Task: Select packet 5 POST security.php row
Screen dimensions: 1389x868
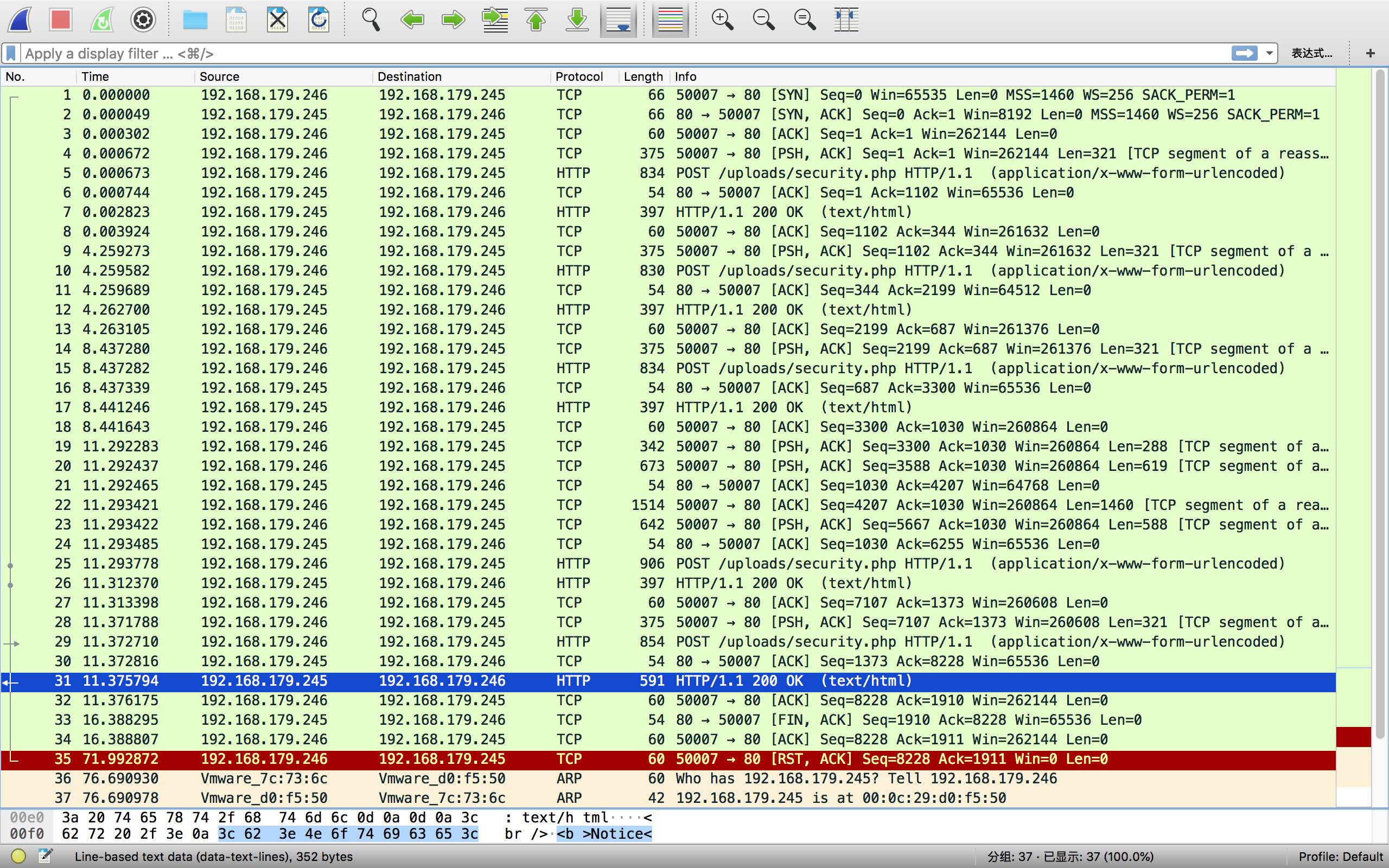Action: [668, 173]
